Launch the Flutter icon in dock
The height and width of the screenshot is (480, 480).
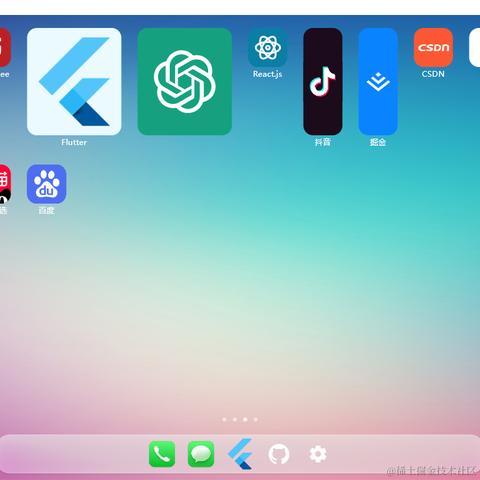[240, 454]
